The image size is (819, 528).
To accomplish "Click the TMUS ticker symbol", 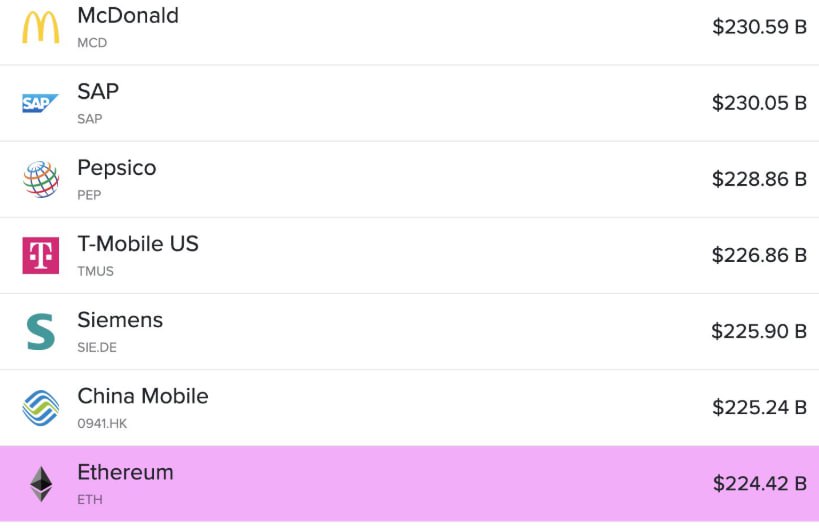I will coord(96,271).
